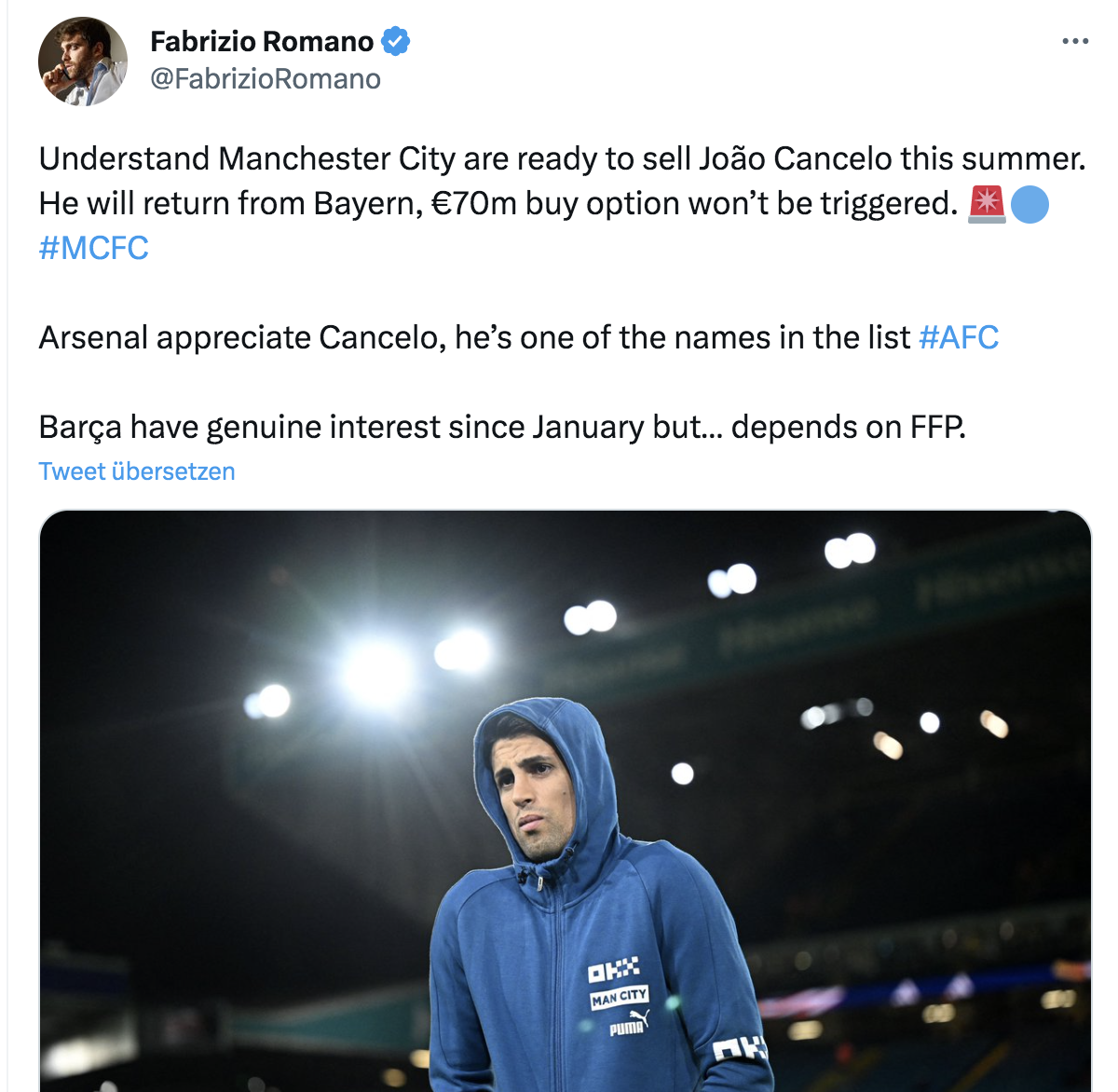Click the @FabrizioRomano handle
This screenshot has width=1118, height=1092.
266,79
